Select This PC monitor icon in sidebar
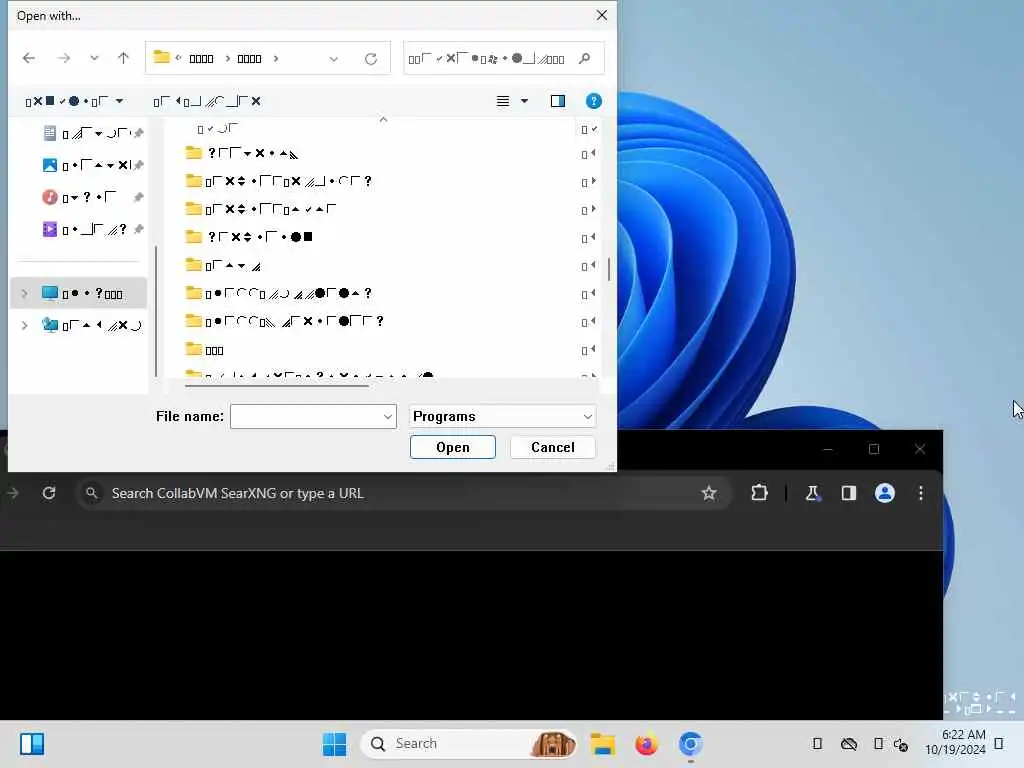 click(x=50, y=293)
